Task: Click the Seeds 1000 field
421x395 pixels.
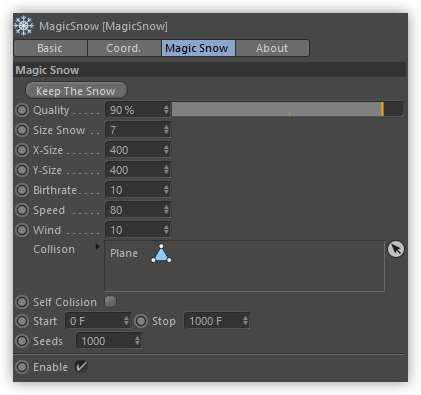Action: tap(109, 341)
